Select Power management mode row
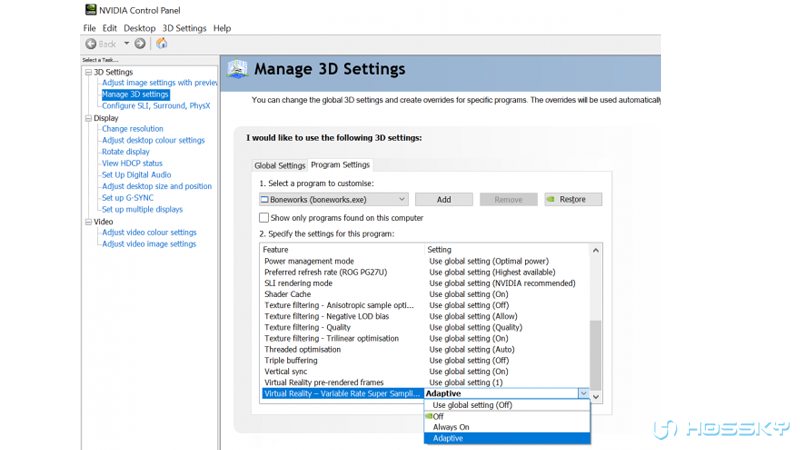Screen dimensions: 800x450 coord(426,261)
